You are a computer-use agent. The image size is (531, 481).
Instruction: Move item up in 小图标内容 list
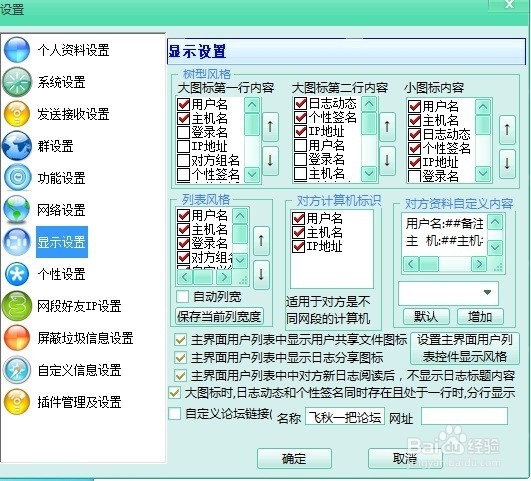[507, 130]
